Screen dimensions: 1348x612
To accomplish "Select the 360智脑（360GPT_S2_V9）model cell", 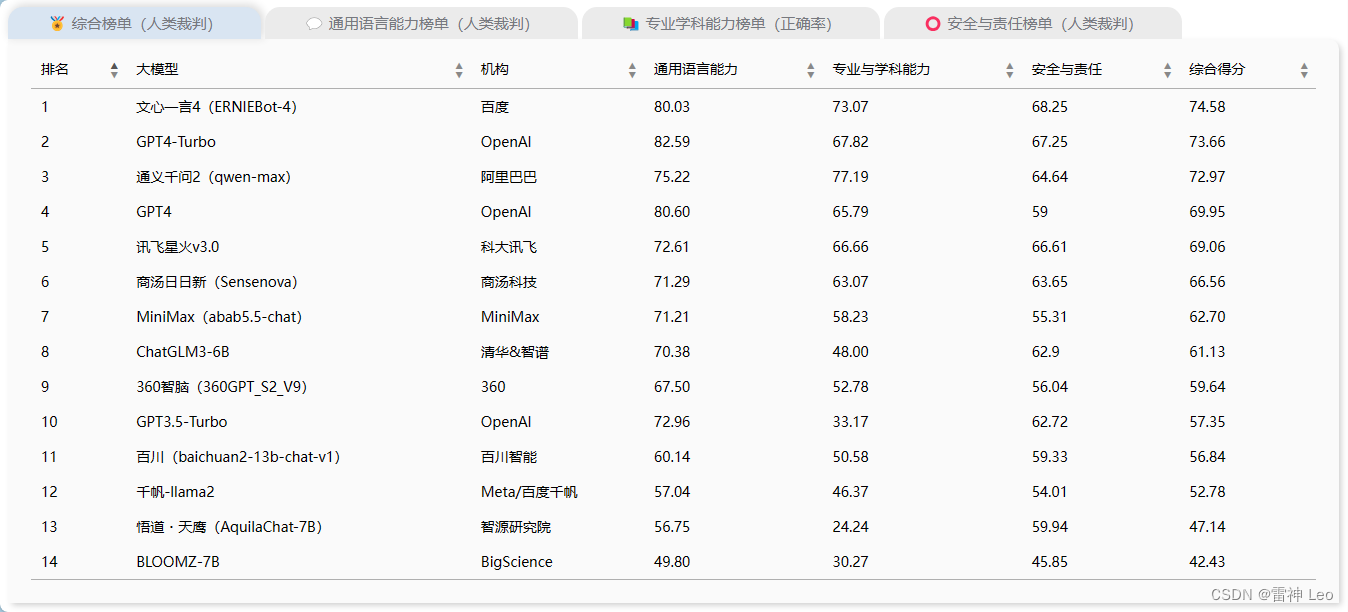I will tap(221, 387).
